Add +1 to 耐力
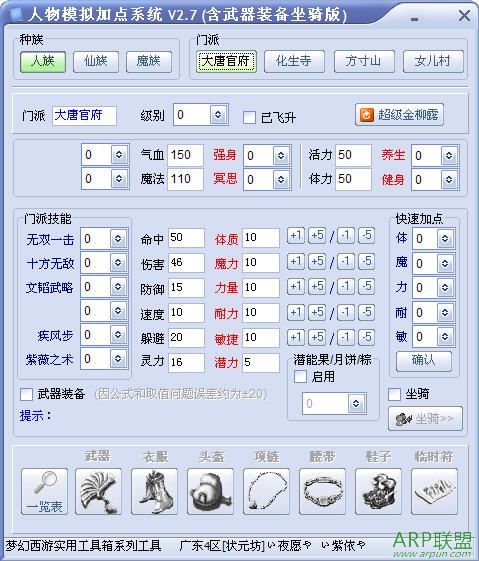 (296, 312)
